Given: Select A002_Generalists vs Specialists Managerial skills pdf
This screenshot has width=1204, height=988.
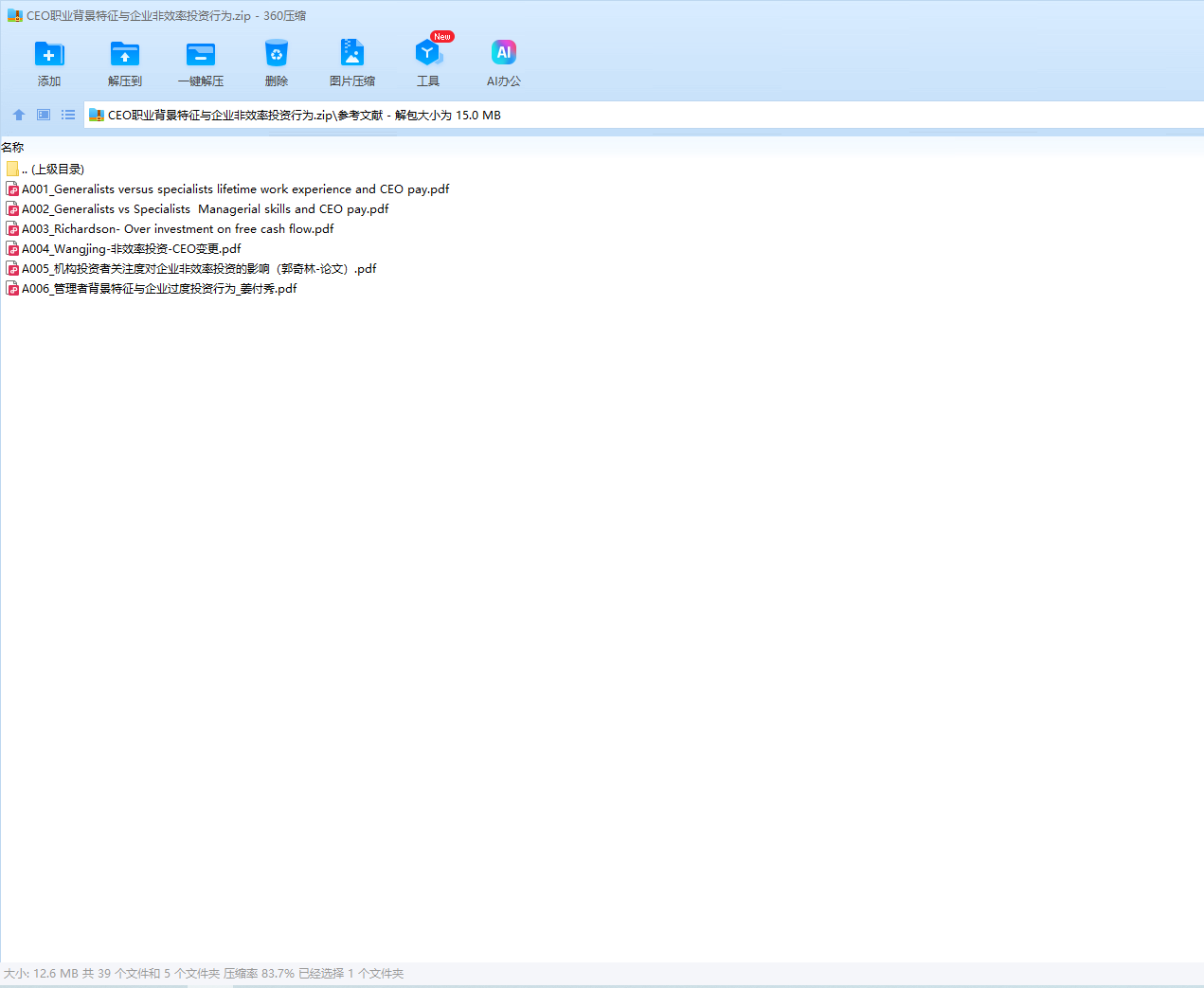Looking at the screenshot, I should pyautogui.click(x=197, y=208).
